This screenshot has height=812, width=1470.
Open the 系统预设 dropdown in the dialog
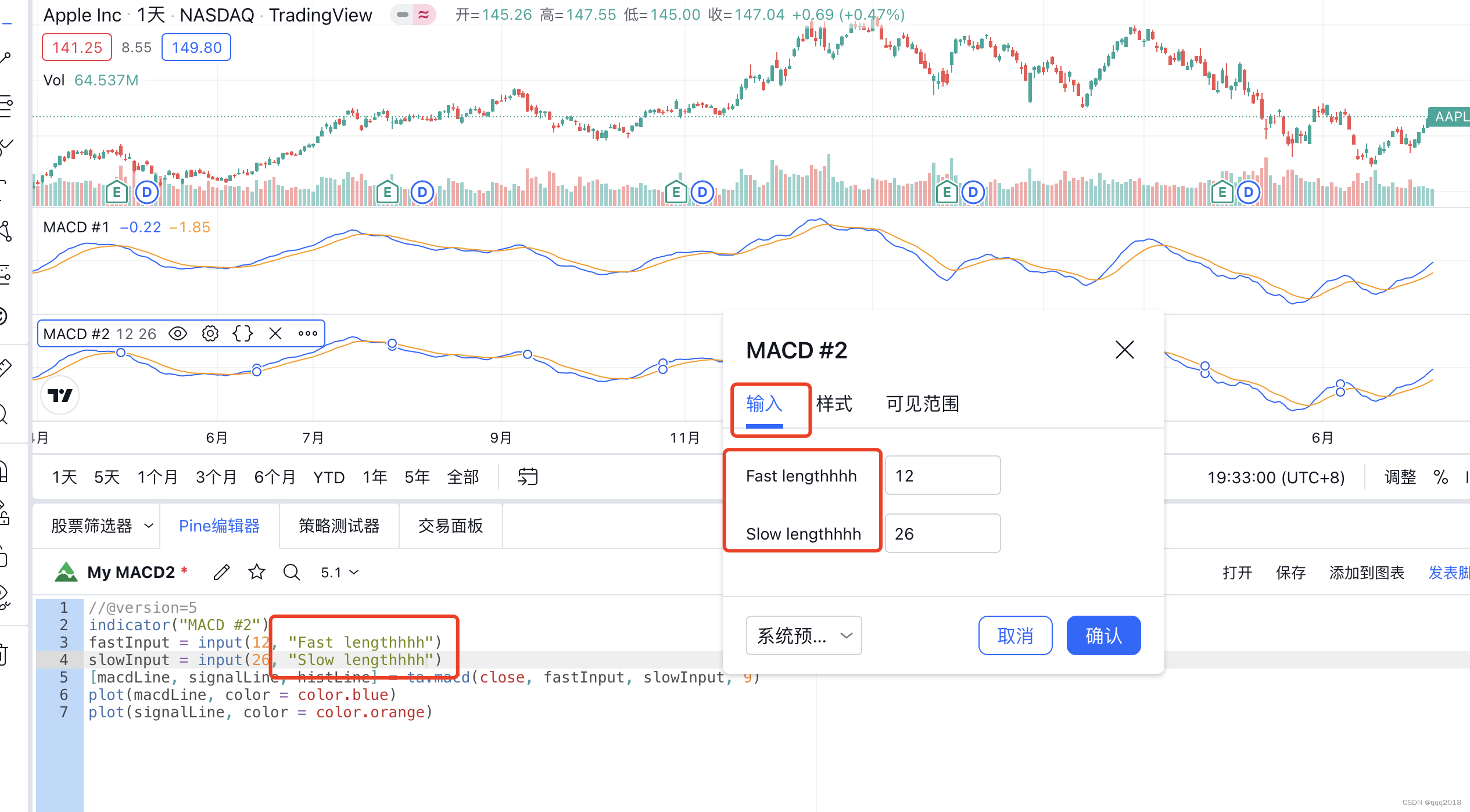(804, 635)
